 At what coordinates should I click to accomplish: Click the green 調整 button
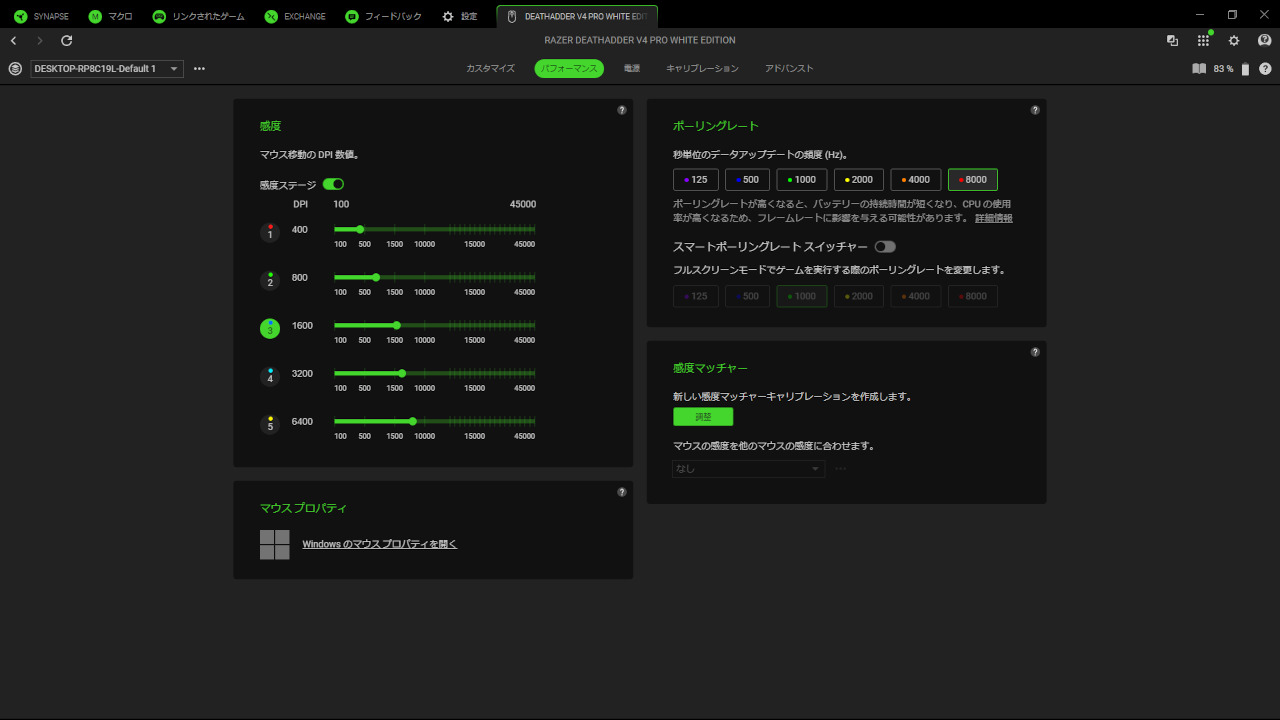pyautogui.click(x=703, y=417)
